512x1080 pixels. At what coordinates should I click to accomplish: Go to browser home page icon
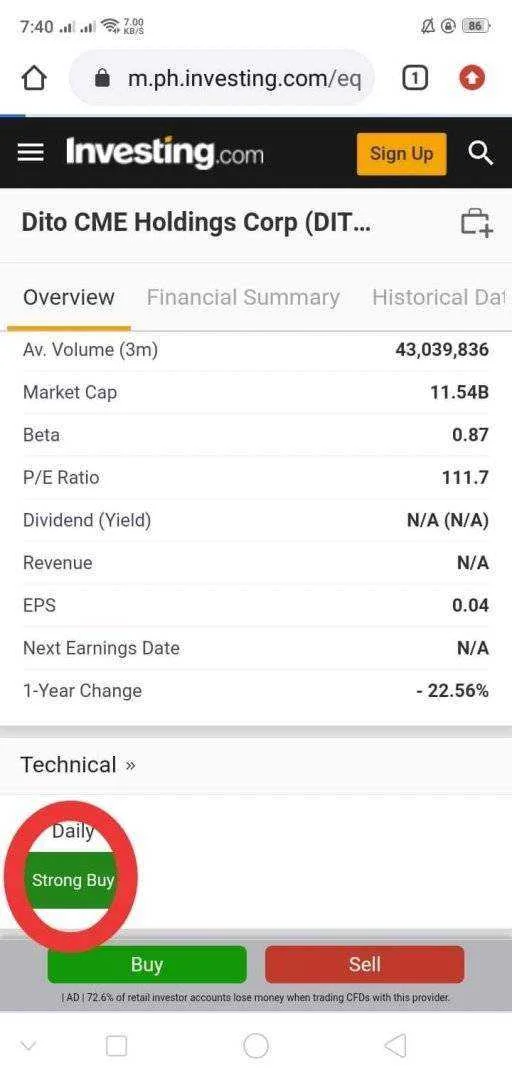[x=34, y=79]
